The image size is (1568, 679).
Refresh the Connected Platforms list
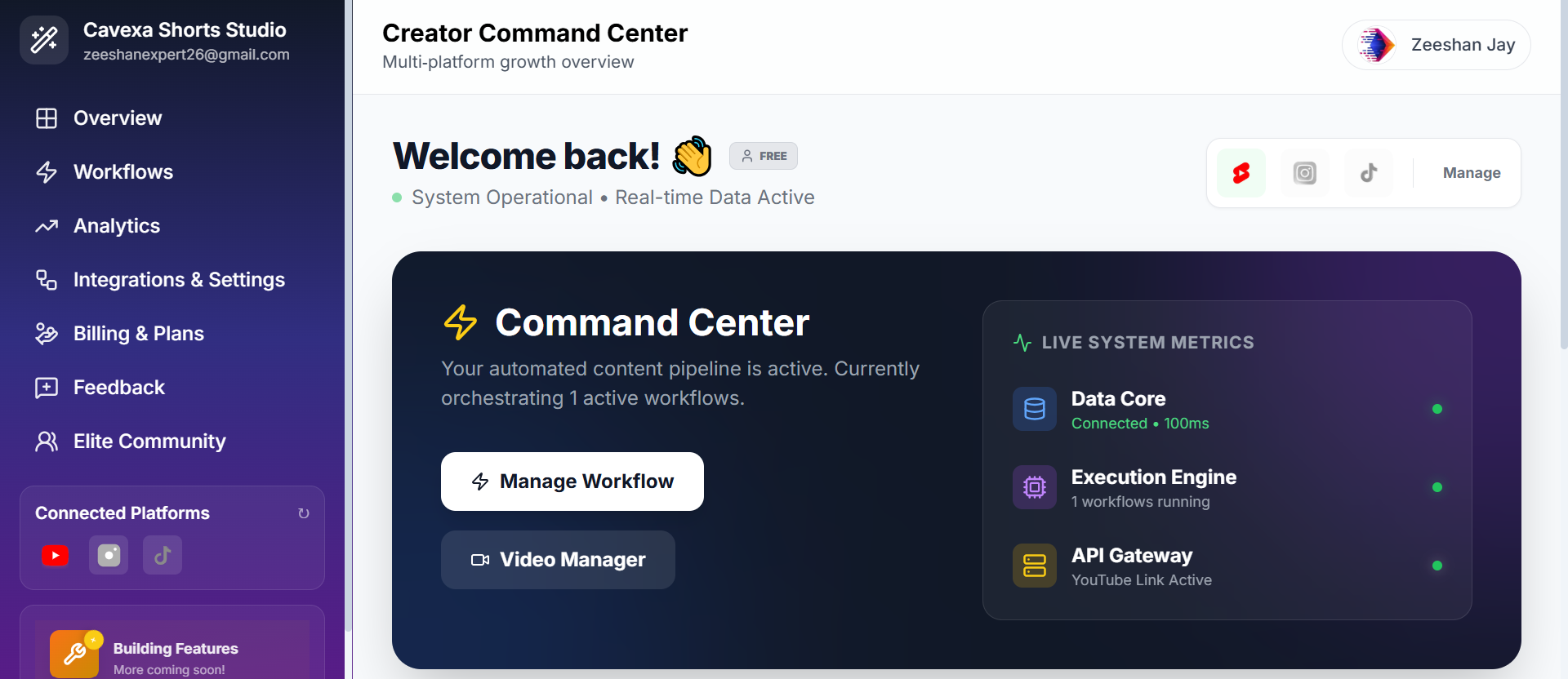click(x=304, y=513)
